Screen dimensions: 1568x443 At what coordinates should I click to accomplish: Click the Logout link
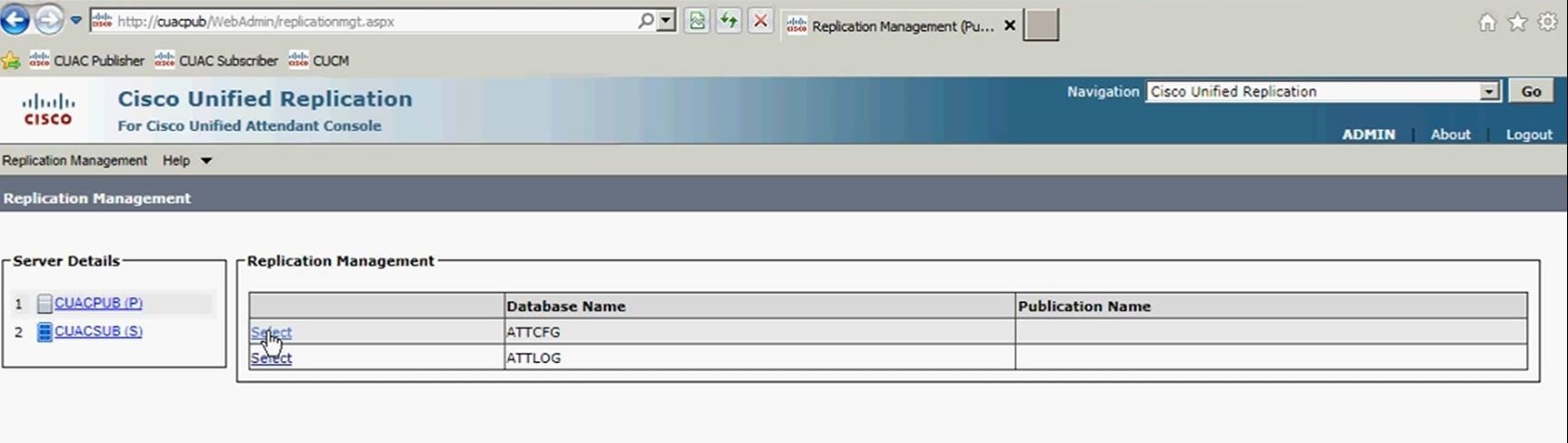point(1529,135)
